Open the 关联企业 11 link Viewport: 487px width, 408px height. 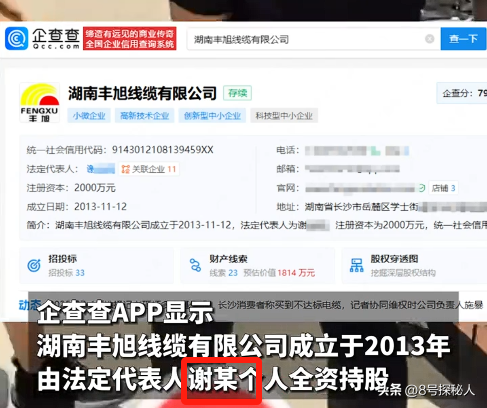[x=149, y=169]
